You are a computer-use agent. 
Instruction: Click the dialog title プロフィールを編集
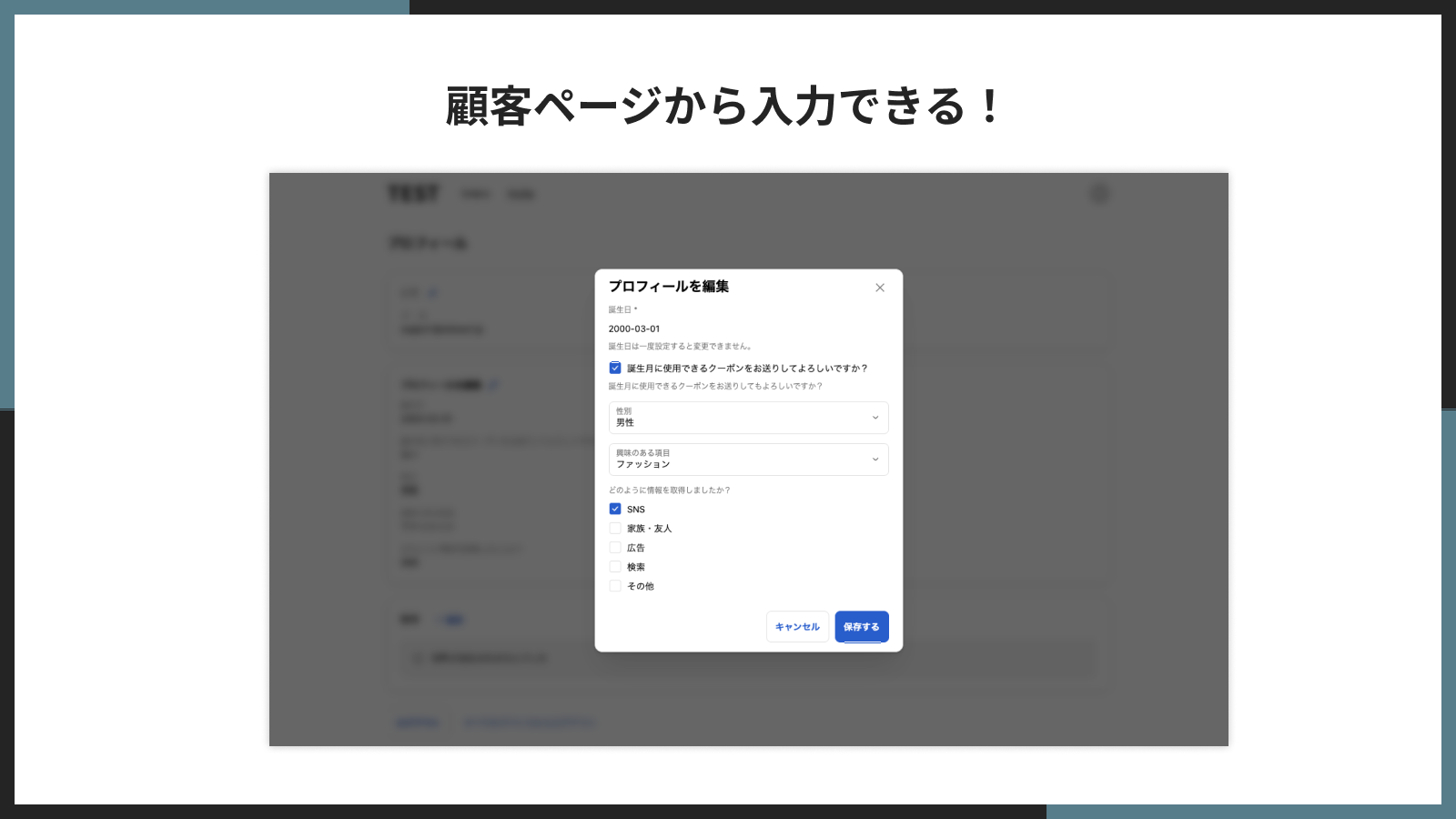click(x=669, y=286)
